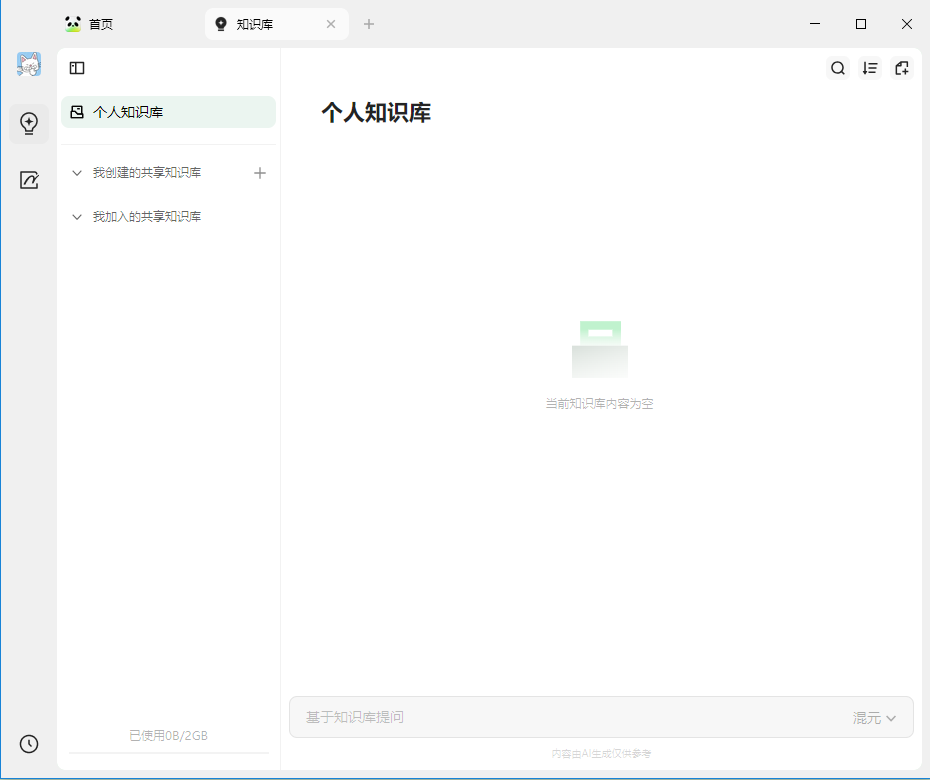930x780 pixels.
Task: Create new shared knowledge base with plus button
Action: tap(260, 172)
